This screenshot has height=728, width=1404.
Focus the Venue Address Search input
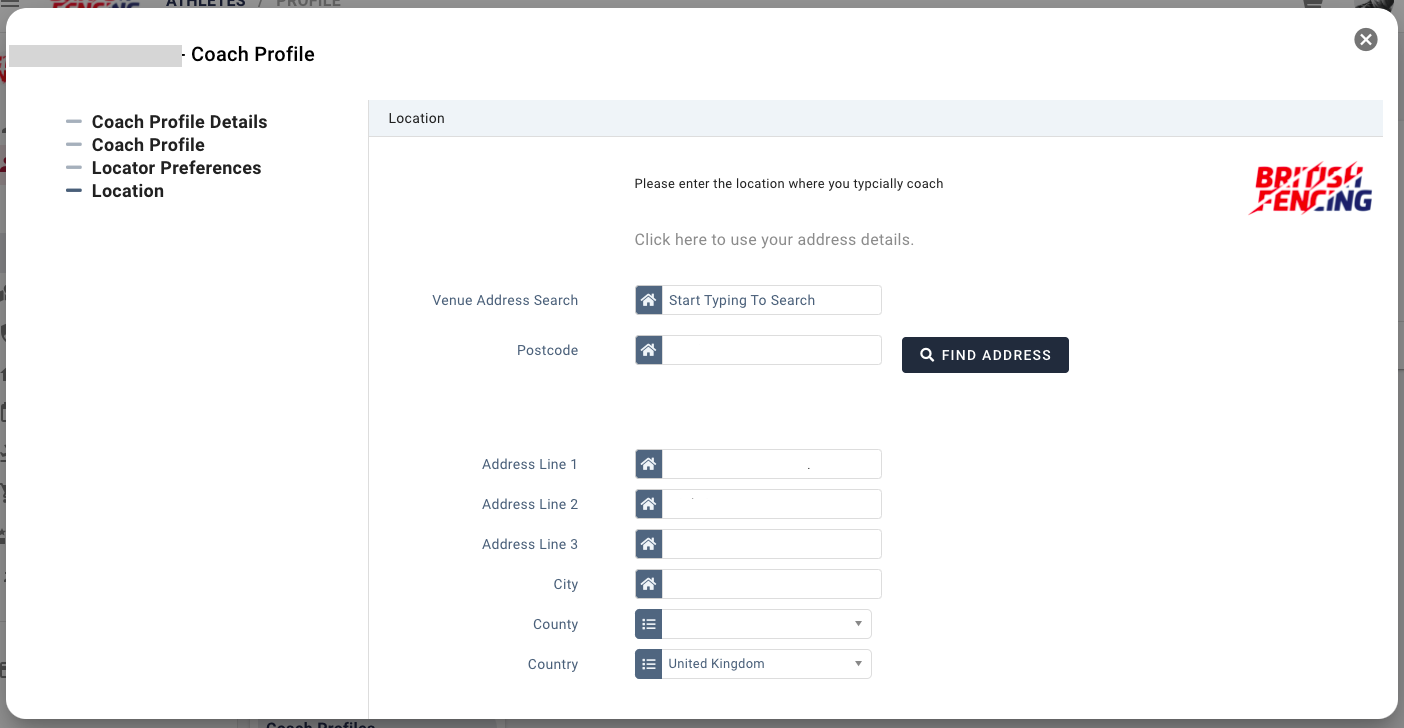771,300
